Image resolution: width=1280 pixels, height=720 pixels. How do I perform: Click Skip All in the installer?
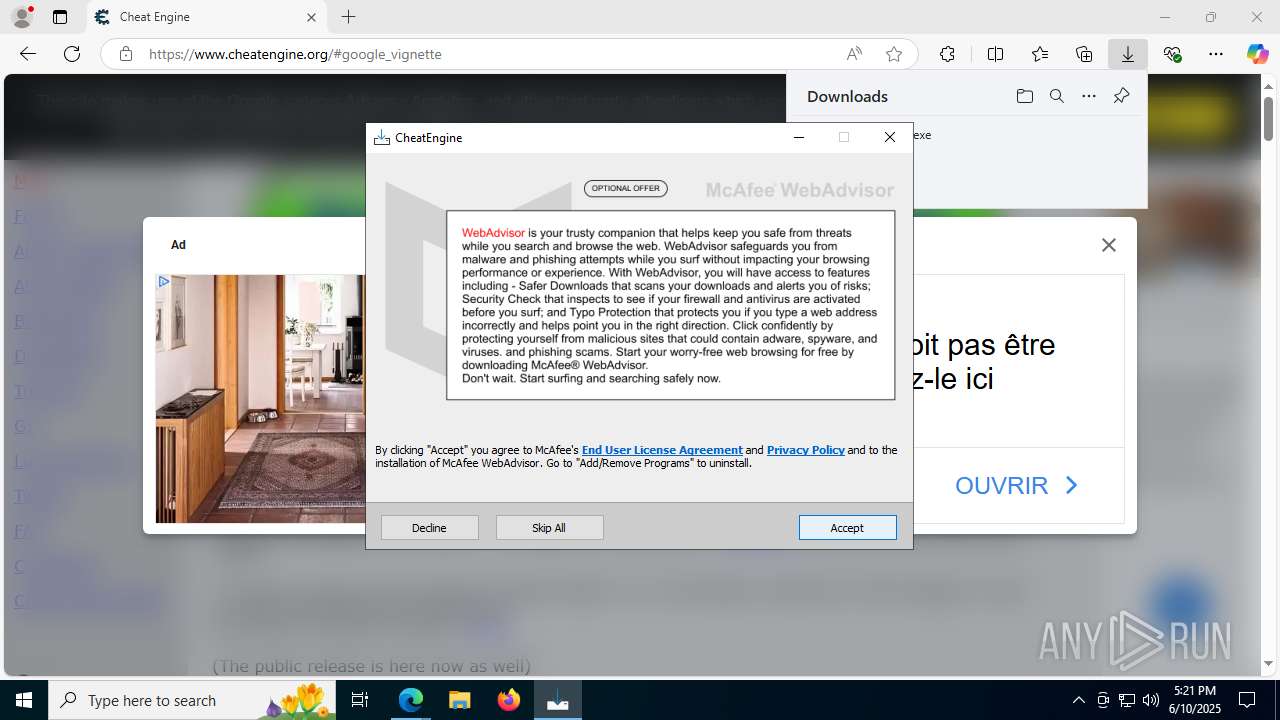(549, 527)
